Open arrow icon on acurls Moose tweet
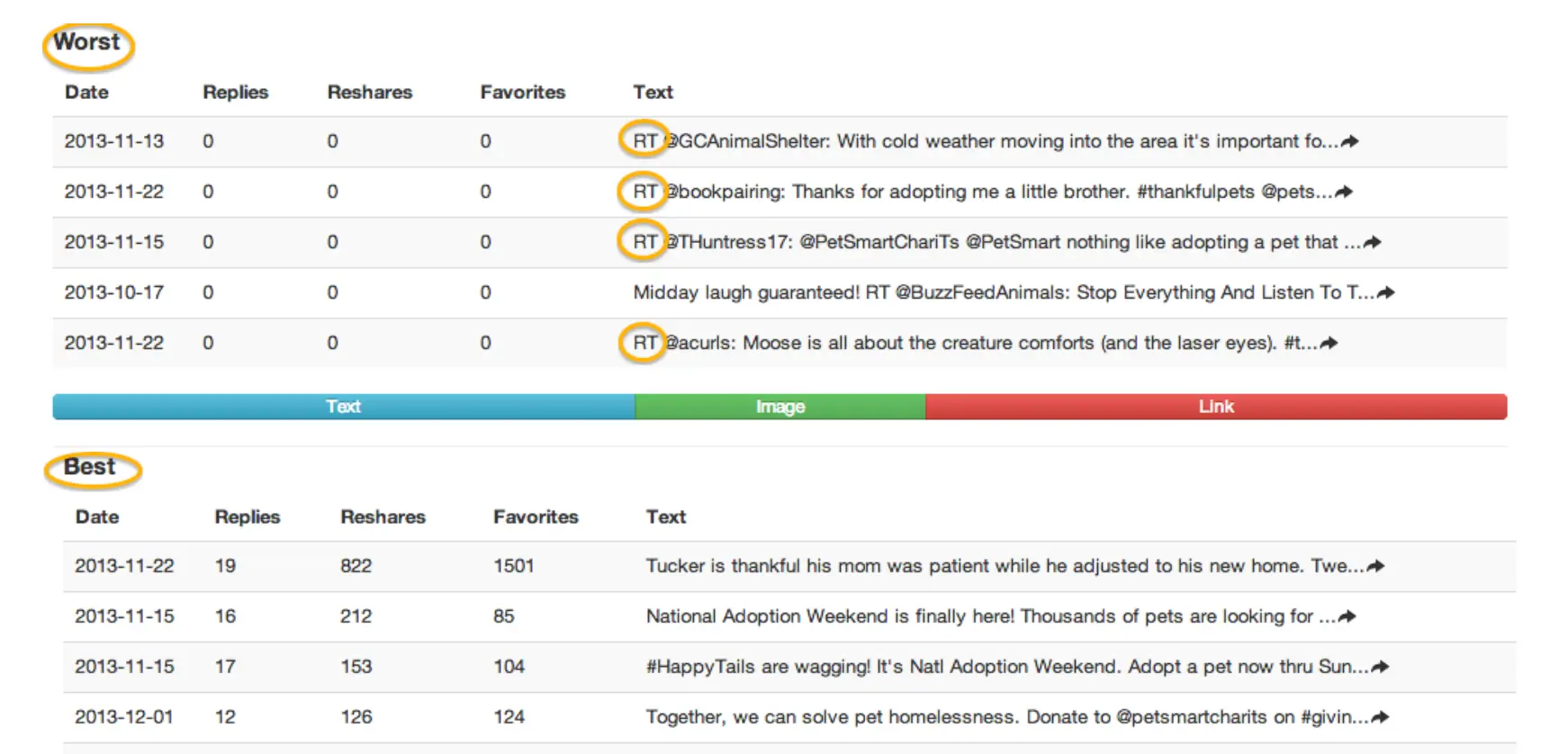 point(1329,343)
